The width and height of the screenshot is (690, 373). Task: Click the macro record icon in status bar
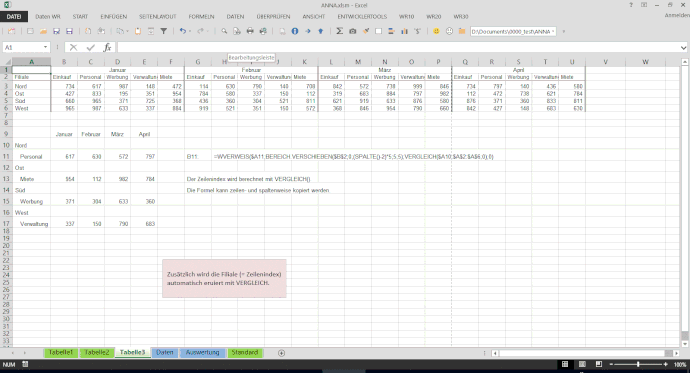tap(25, 364)
